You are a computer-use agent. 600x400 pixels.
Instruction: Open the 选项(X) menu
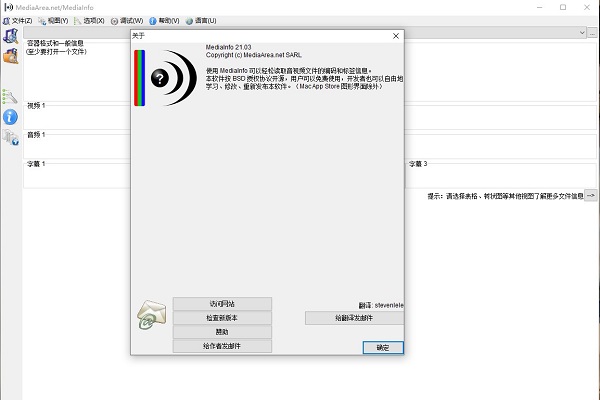point(89,21)
